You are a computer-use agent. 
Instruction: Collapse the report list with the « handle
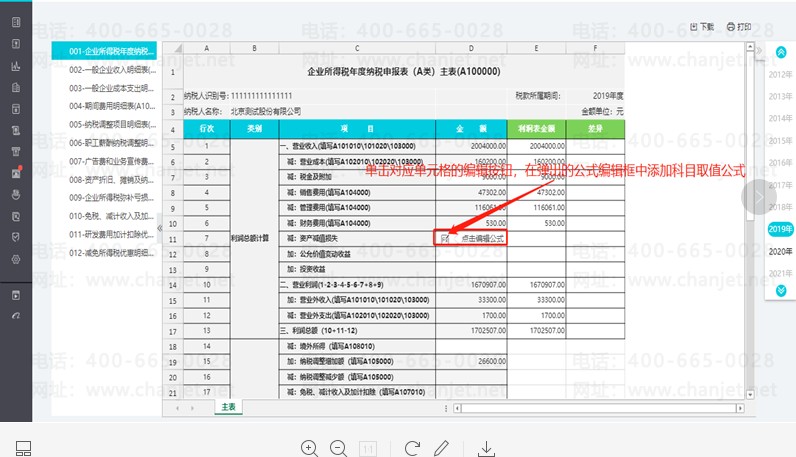click(159, 228)
